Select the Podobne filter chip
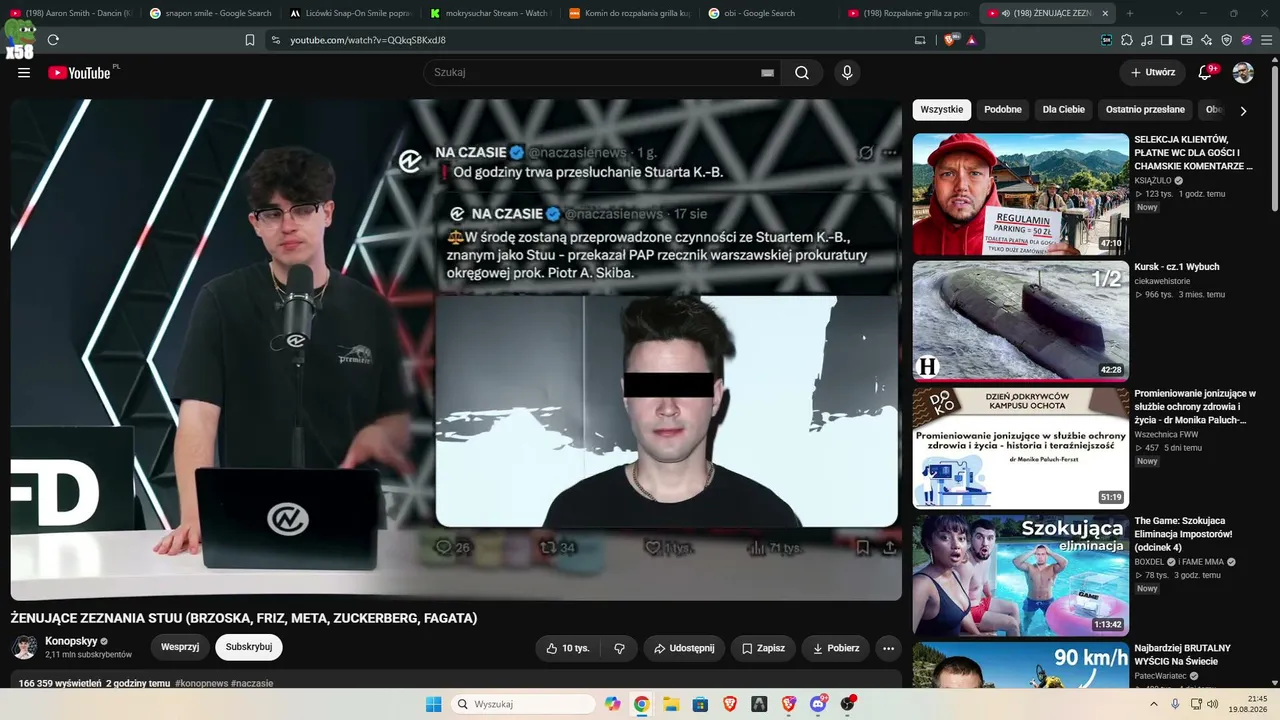The height and width of the screenshot is (720, 1280). [1003, 110]
